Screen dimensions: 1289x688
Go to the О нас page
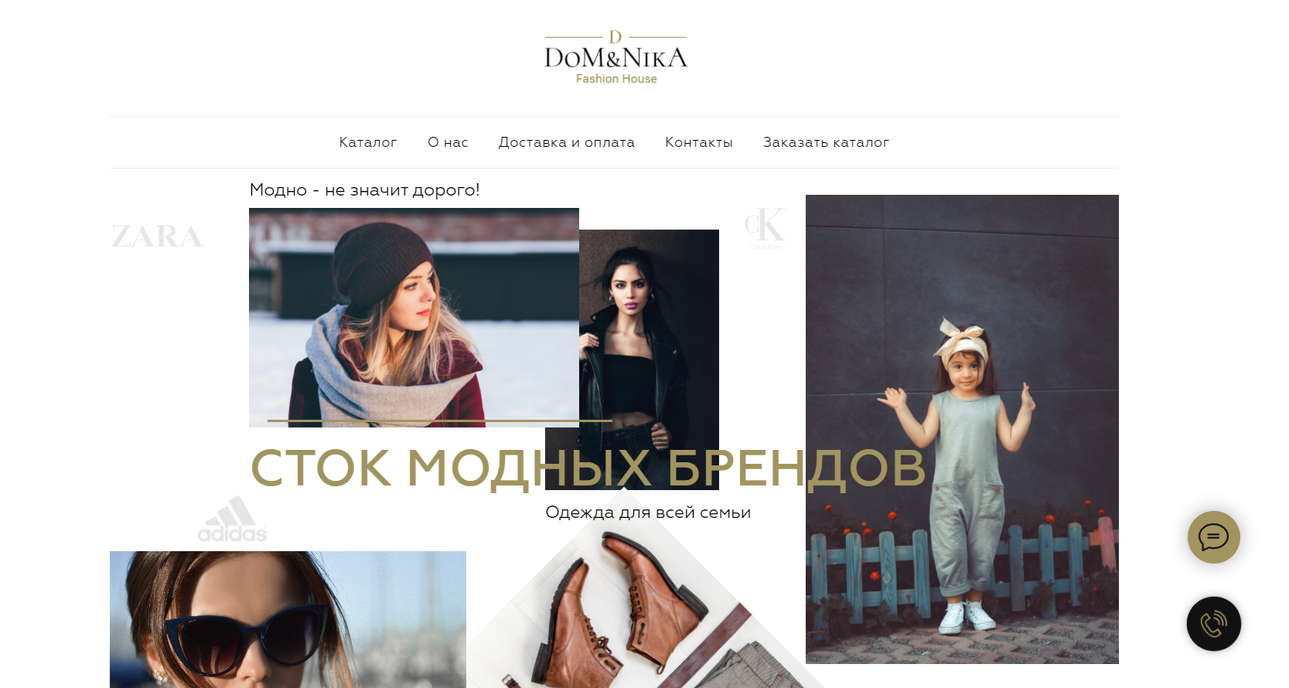pyautogui.click(x=448, y=142)
